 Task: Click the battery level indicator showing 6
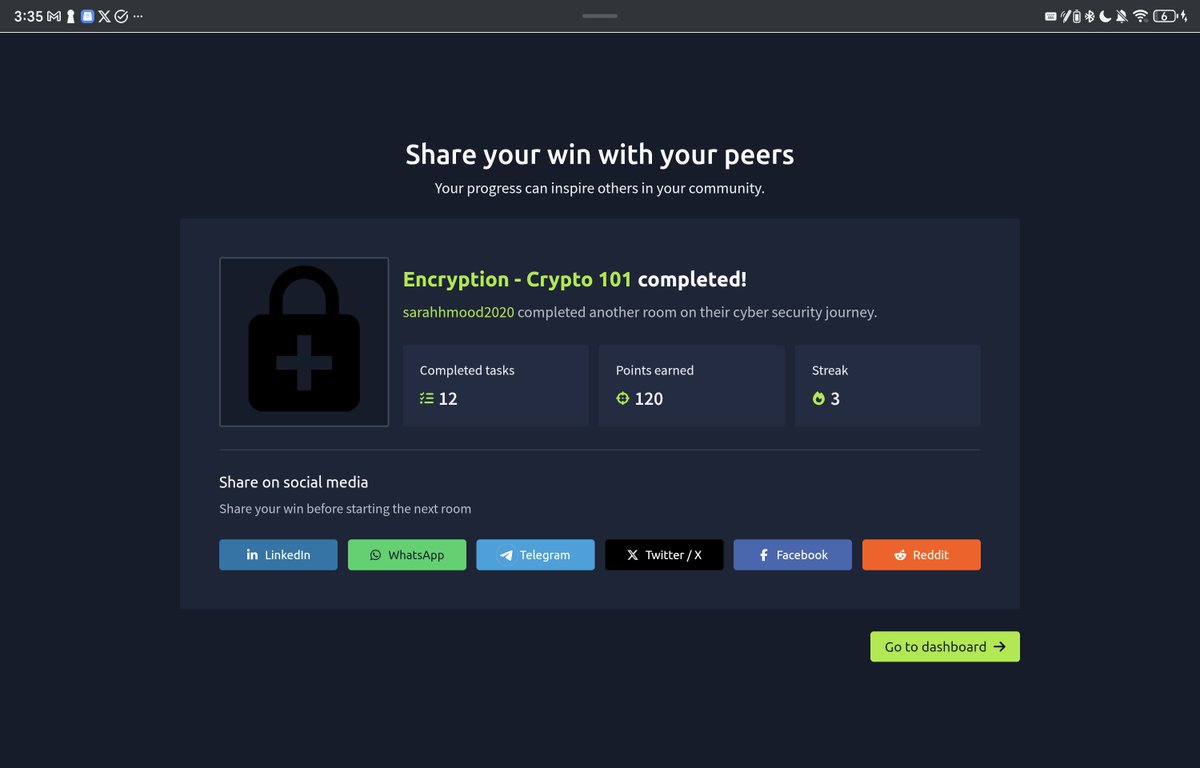tap(1165, 16)
